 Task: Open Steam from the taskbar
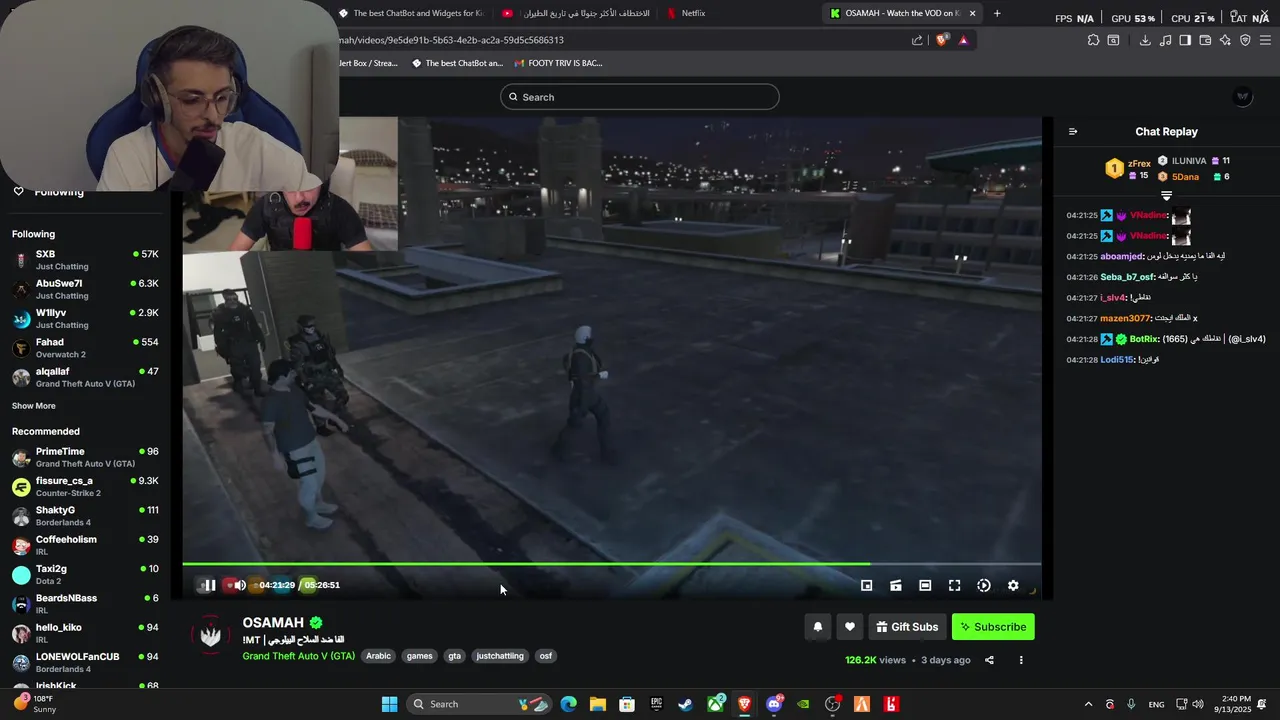[685, 704]
